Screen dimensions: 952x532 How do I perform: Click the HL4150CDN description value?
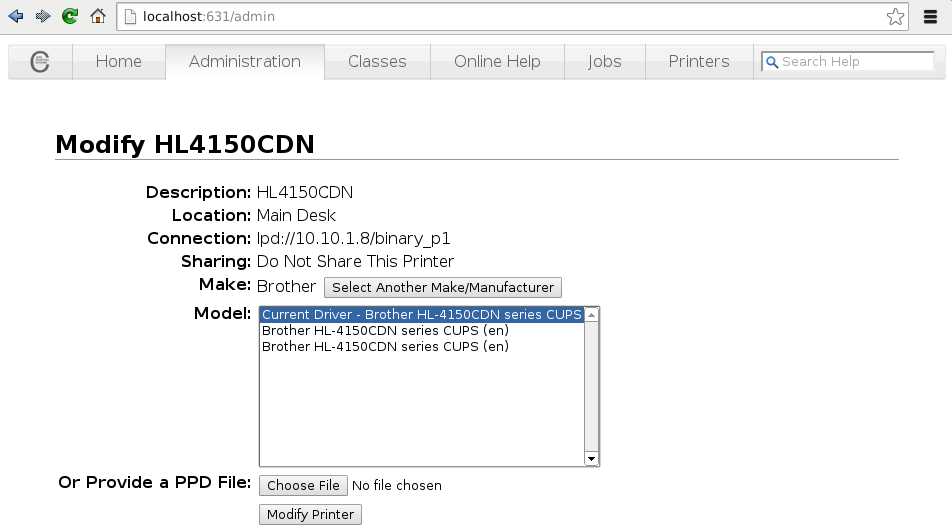(x=305, y=193)
